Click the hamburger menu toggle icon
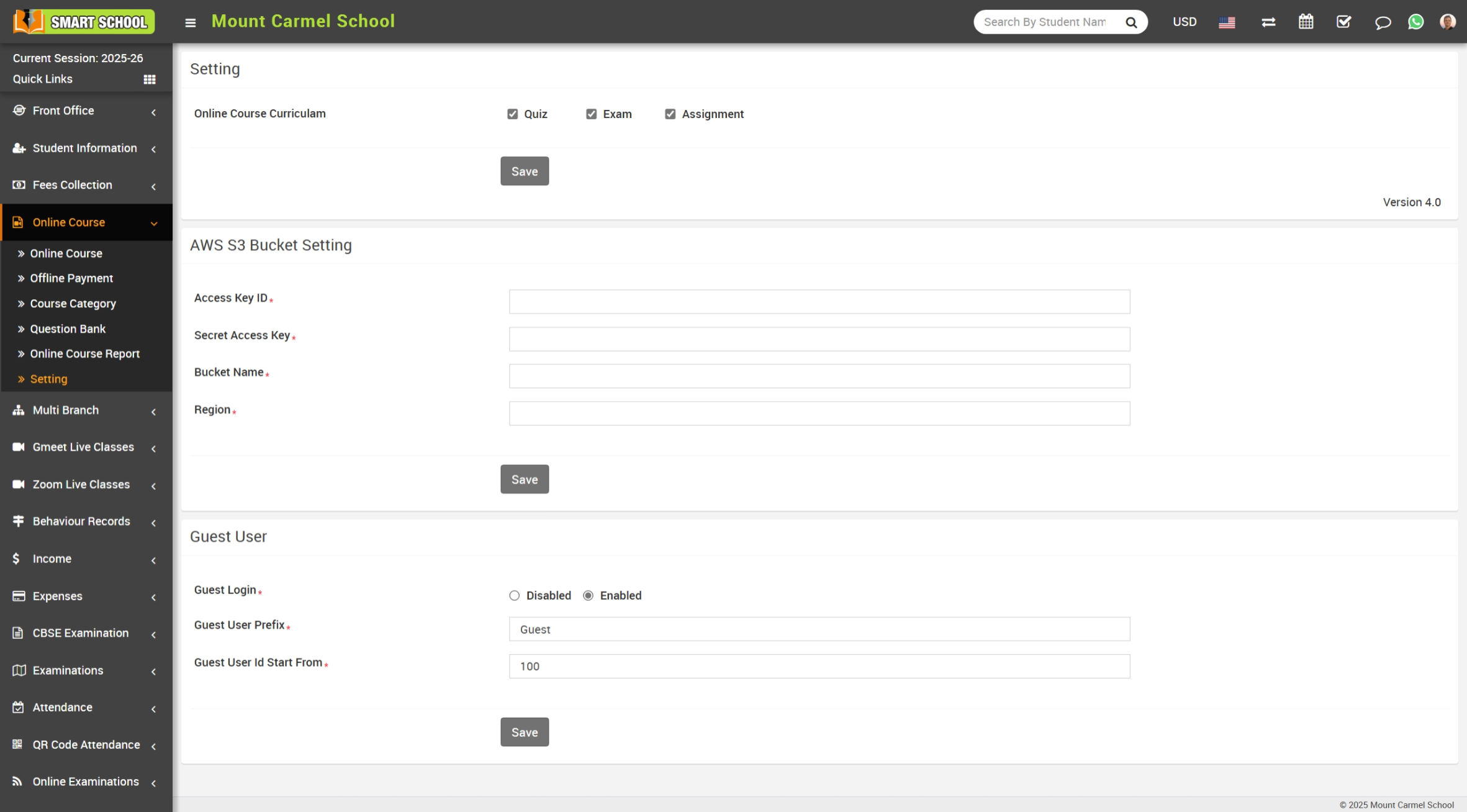Image resolution: width=1467 pixels, height=812 pixels. pyautogui.click(x=191, y=22)
